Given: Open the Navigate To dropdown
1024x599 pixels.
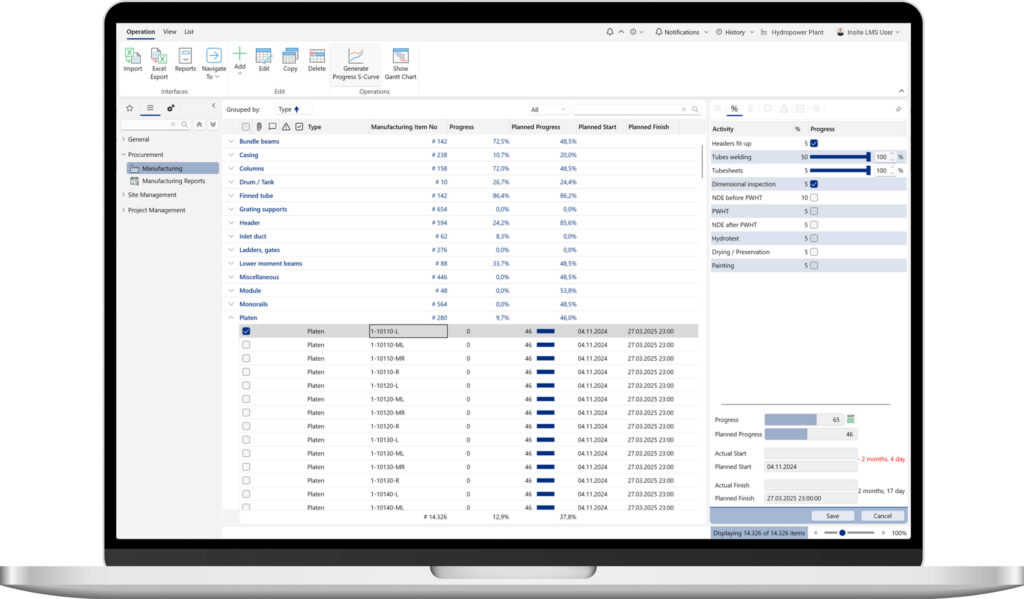Looking at the screenshot, I should coord(214,63).
